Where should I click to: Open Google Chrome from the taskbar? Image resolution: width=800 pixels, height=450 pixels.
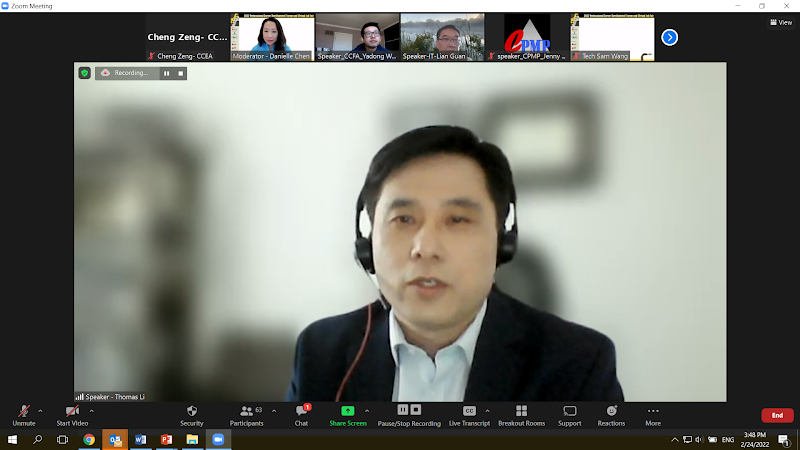tap(89, 439)
